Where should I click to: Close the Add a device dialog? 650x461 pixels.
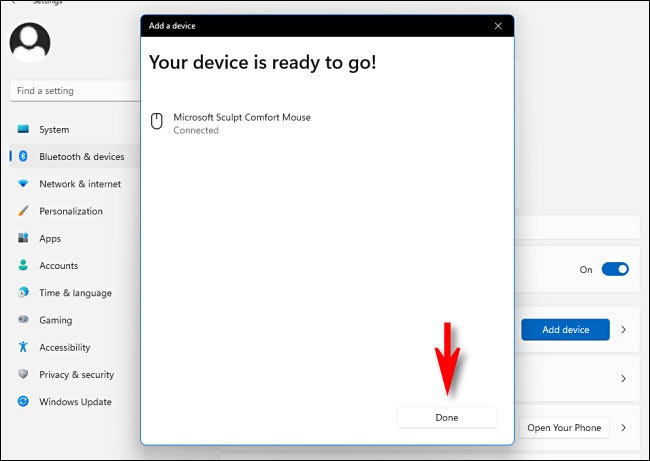click(x=498, y=26)
